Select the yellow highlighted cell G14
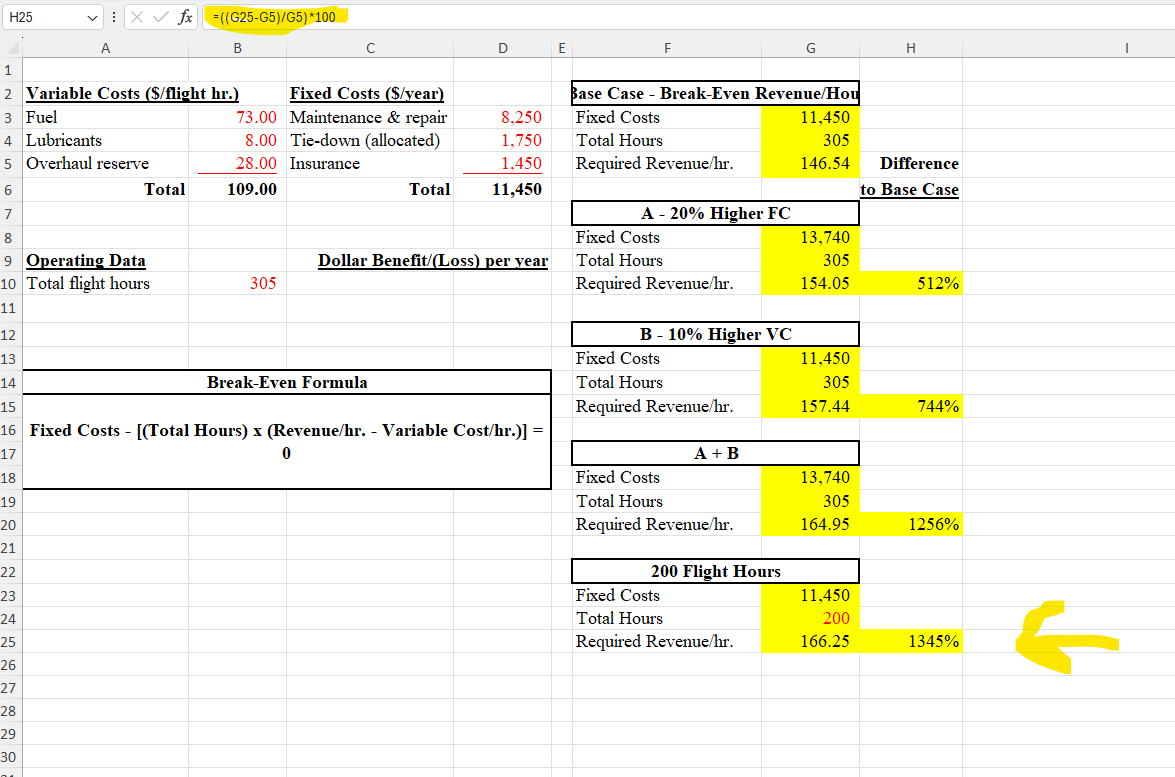The width and height of the screenshot is (1175, 777). point(810,382)
